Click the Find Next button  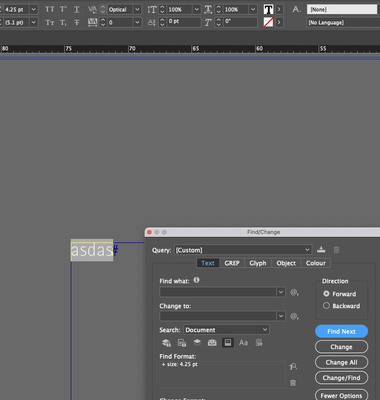click(x=341, y=331)
